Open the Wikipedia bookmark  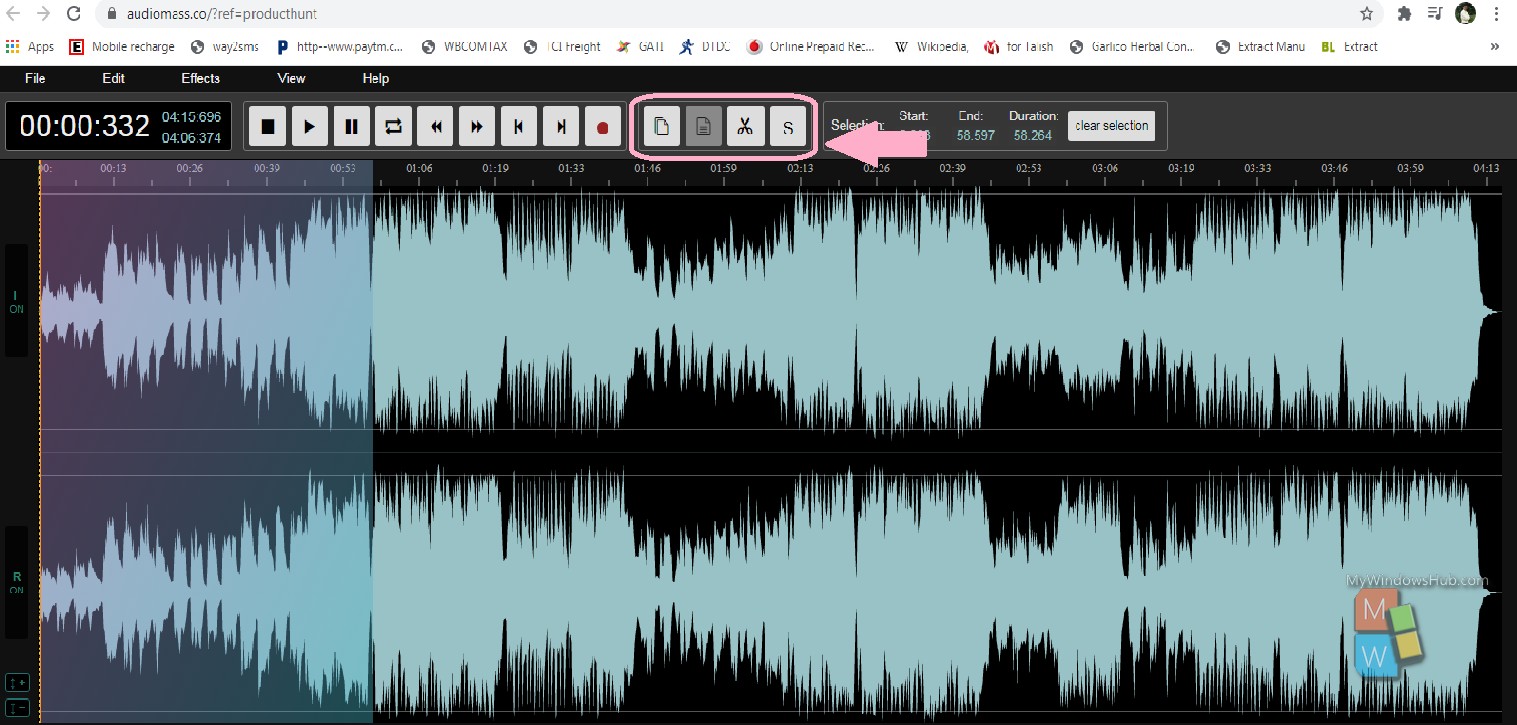coord(931,46)
